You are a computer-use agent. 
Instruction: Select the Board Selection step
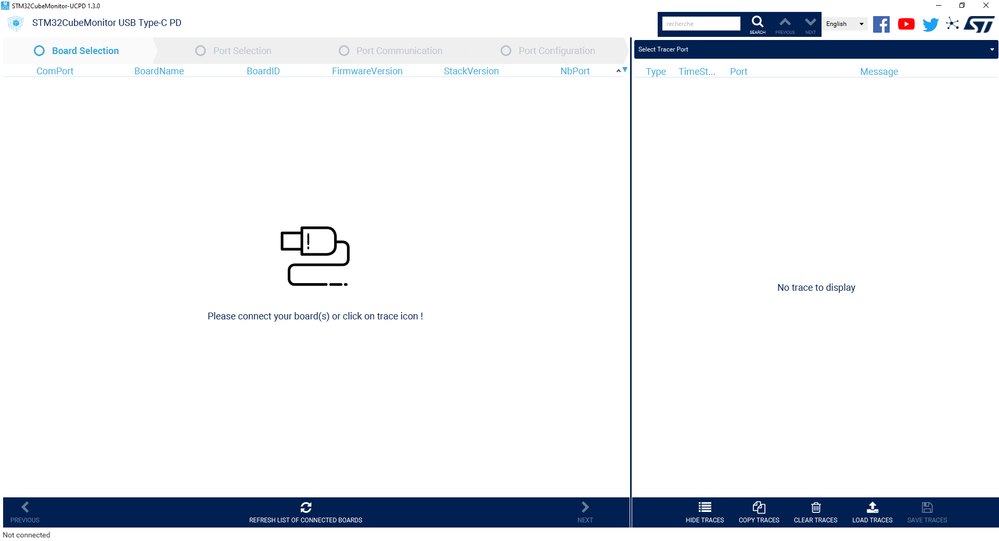tap(76, 51)
